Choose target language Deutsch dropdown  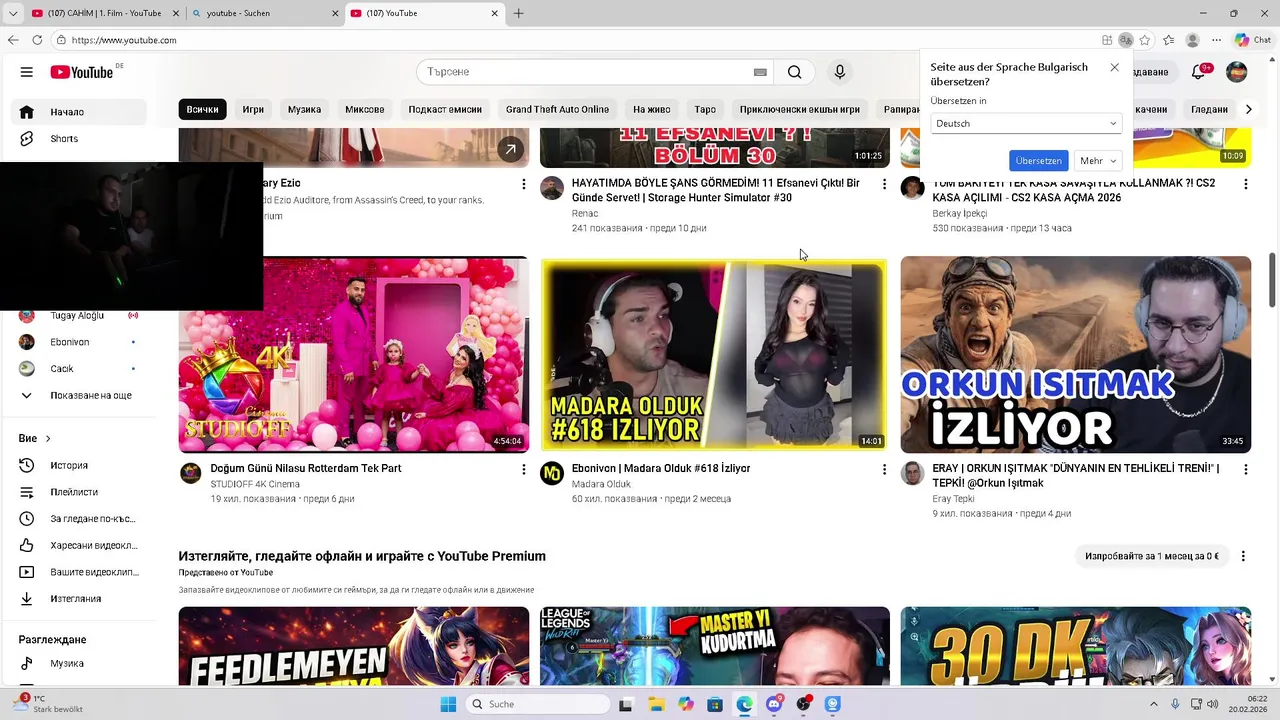(1026, 124)
